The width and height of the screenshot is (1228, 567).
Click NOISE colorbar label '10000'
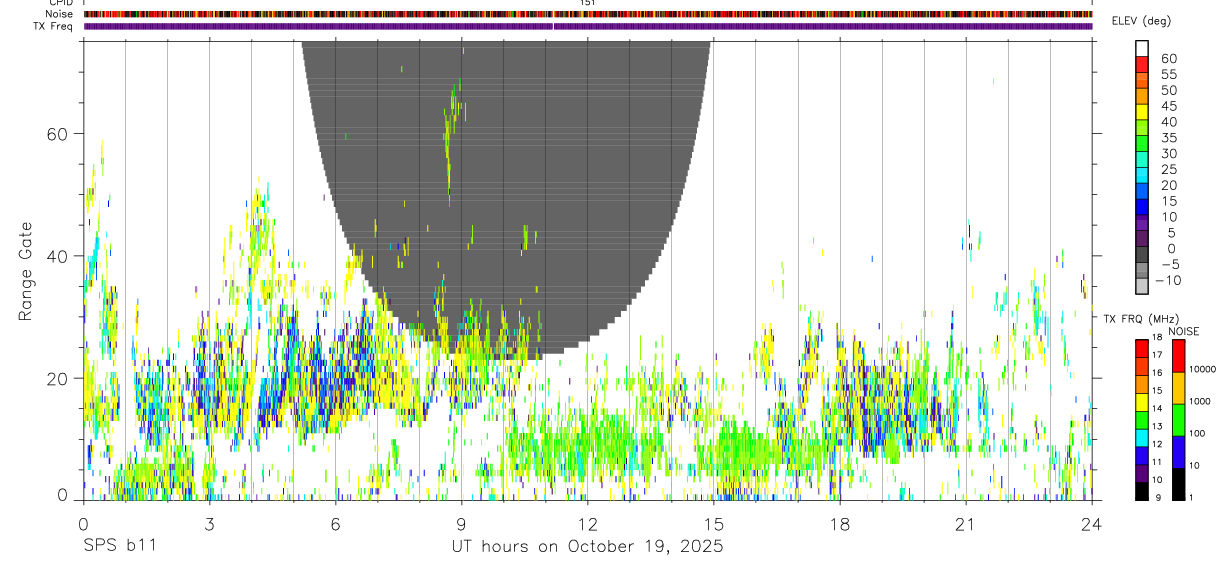1205,369
